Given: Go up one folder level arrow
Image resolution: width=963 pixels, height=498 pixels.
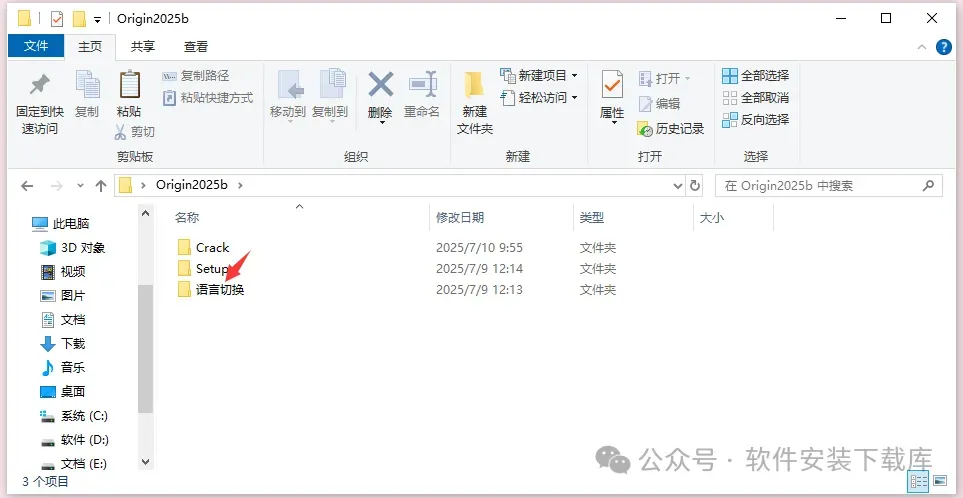Looking at the screenshot, I should (x=101, y=185).
